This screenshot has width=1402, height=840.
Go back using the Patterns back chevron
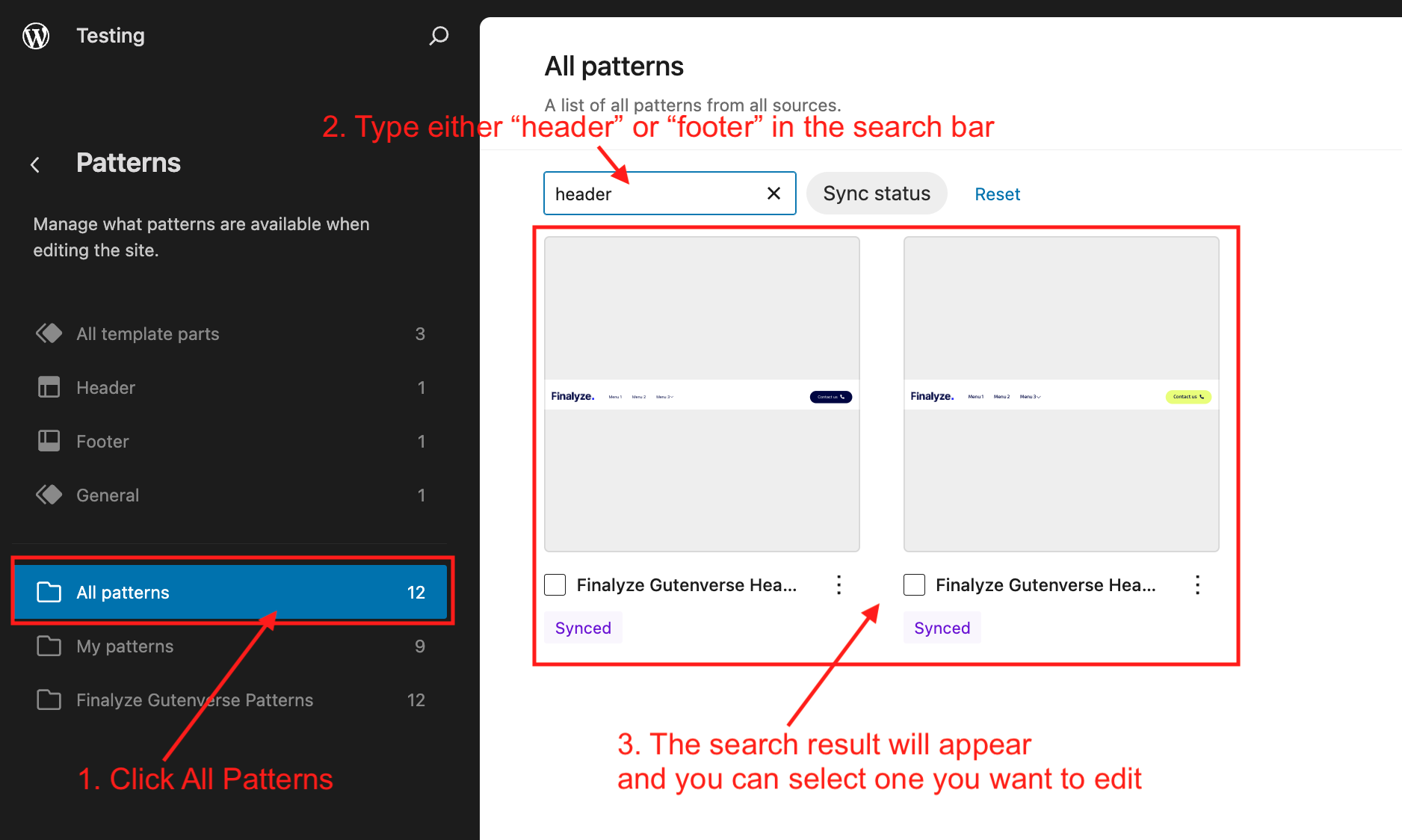[35, 164]
